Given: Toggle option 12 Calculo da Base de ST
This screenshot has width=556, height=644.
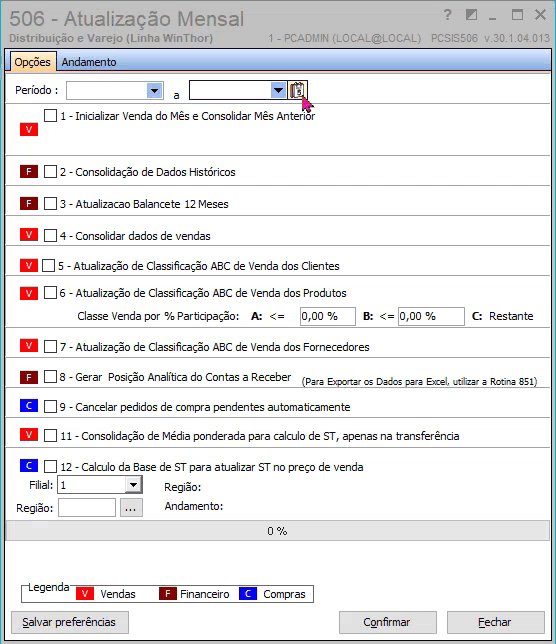Looking at the screenshot, I should [x=51, y=467].
